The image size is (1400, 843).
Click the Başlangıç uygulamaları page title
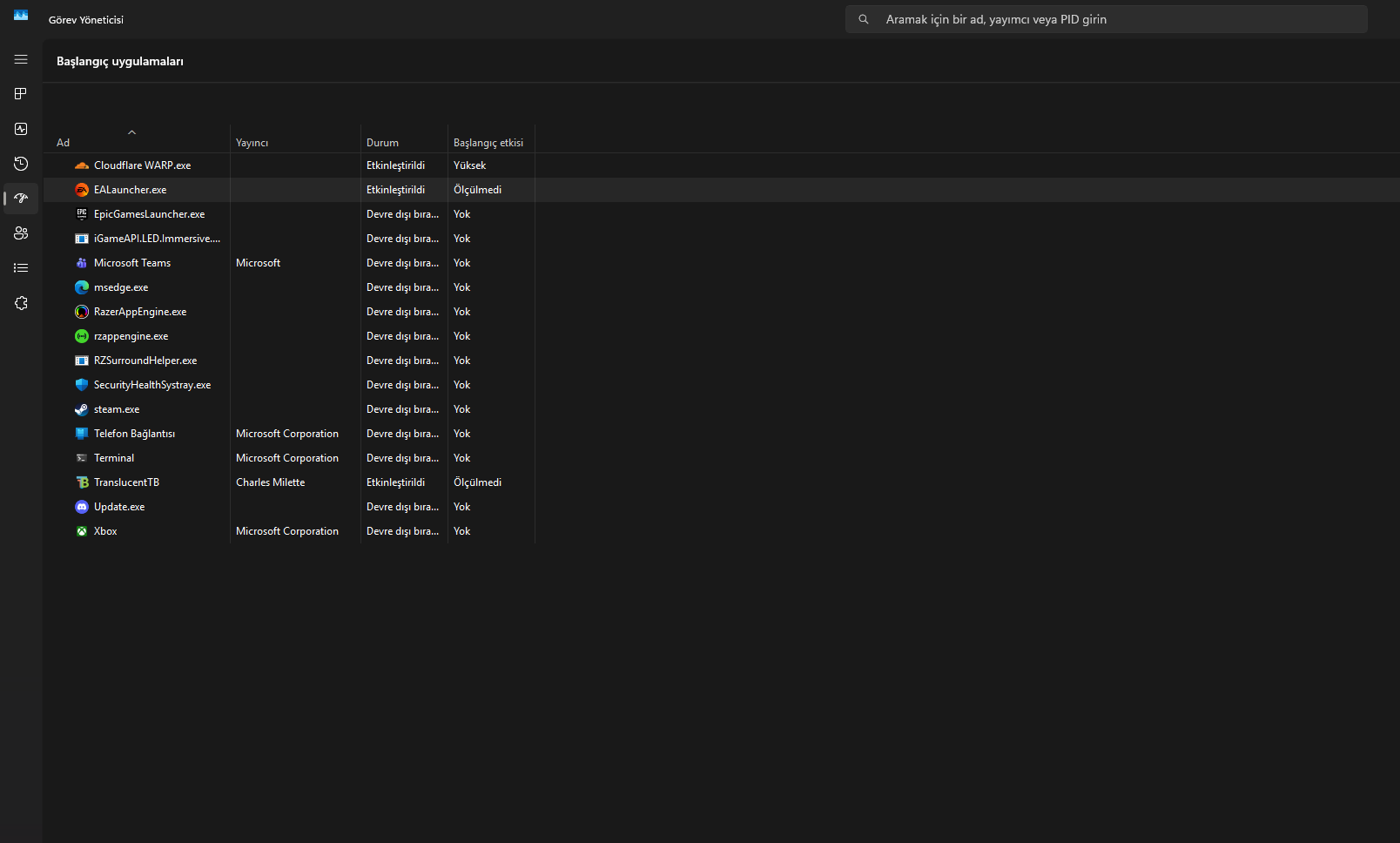[120, 61]
